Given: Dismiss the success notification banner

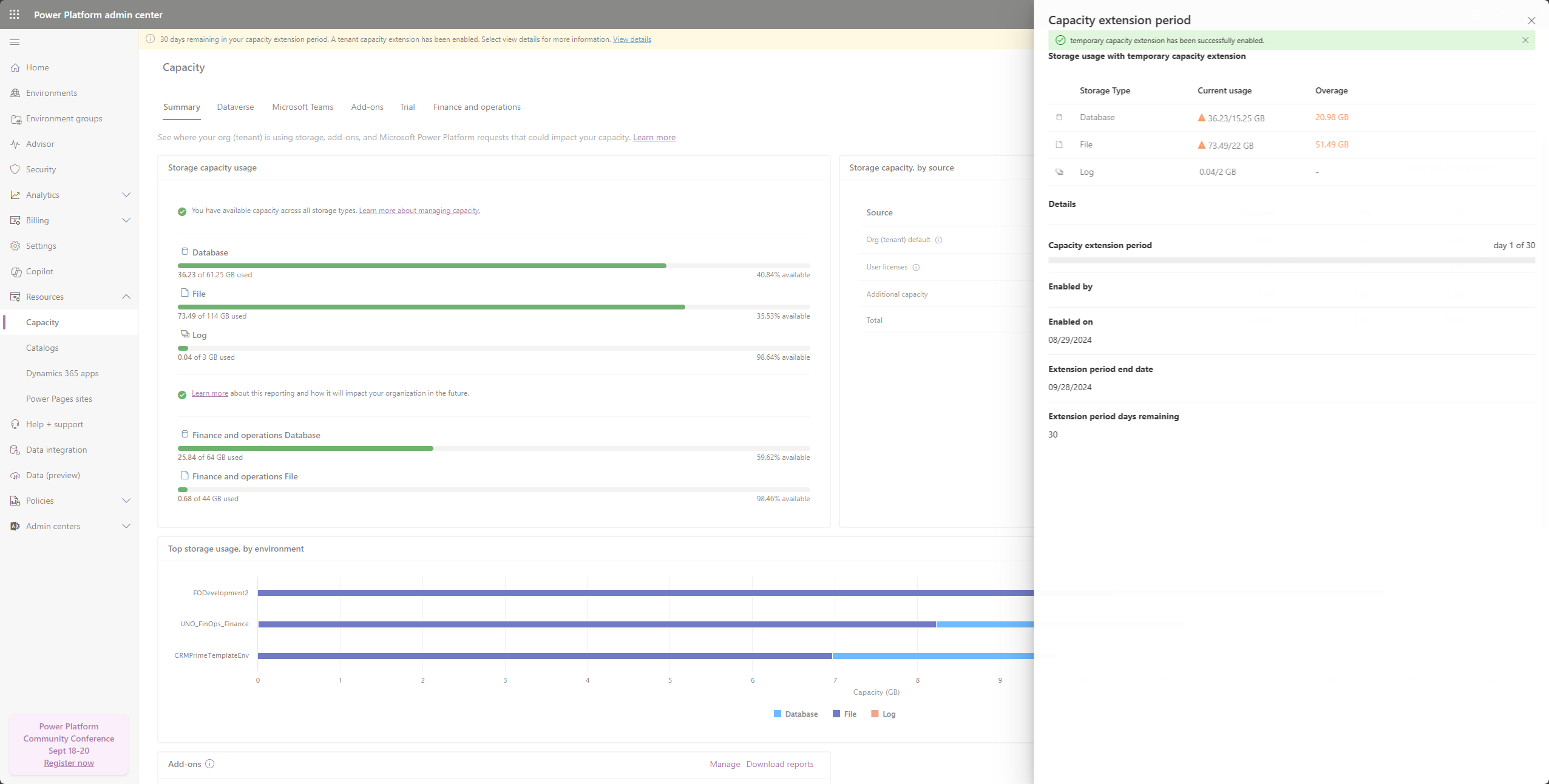Looking at the screenshot, I should tap(1525, 40).
